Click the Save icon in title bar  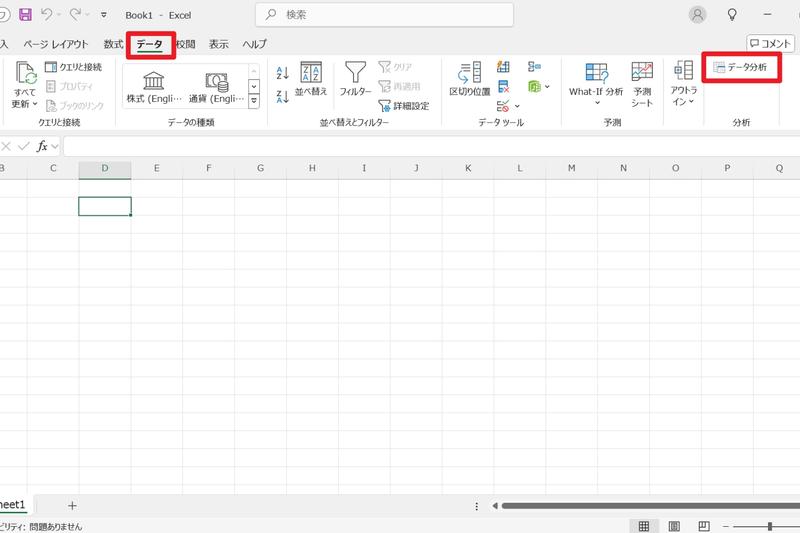(25, 14)
